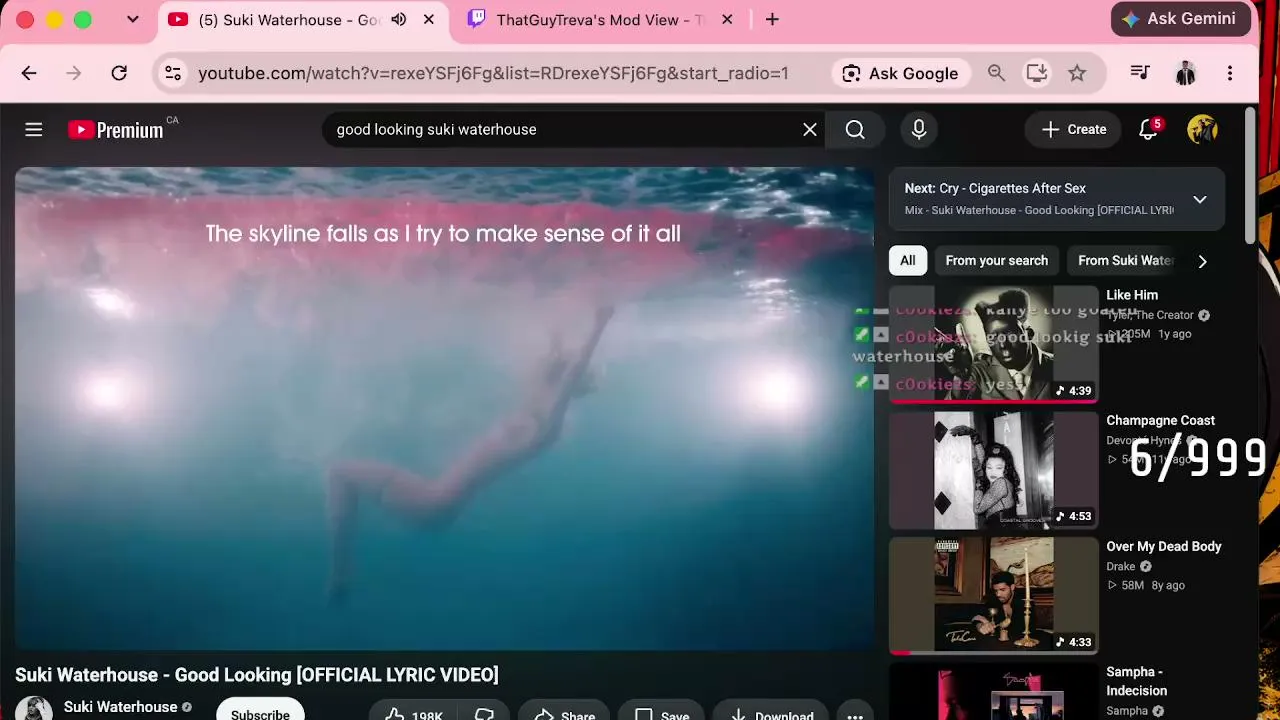
Task: Click the Ask Gemini button
Action: (1181, 19)
